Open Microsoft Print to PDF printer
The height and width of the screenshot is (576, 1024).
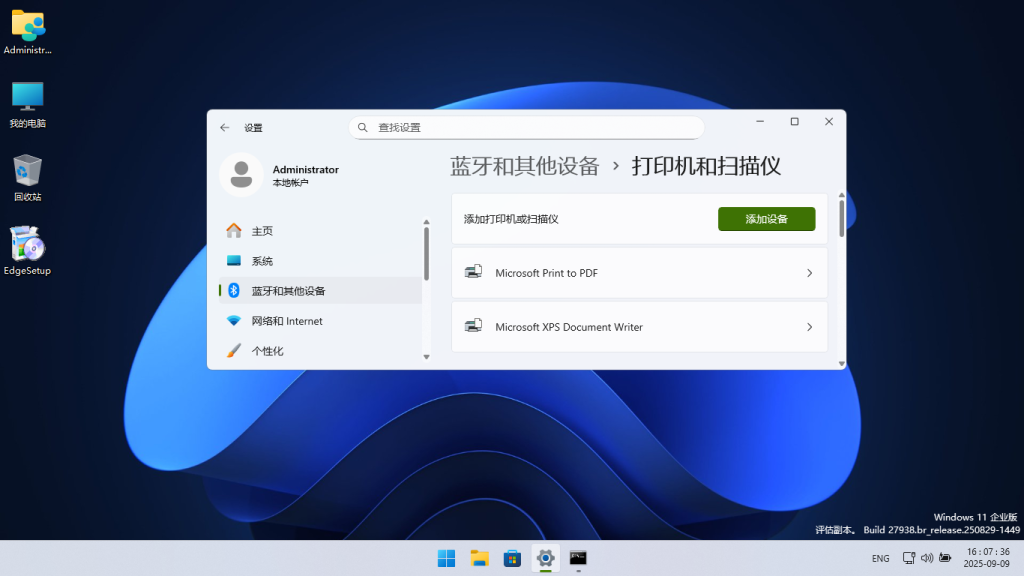639,273
